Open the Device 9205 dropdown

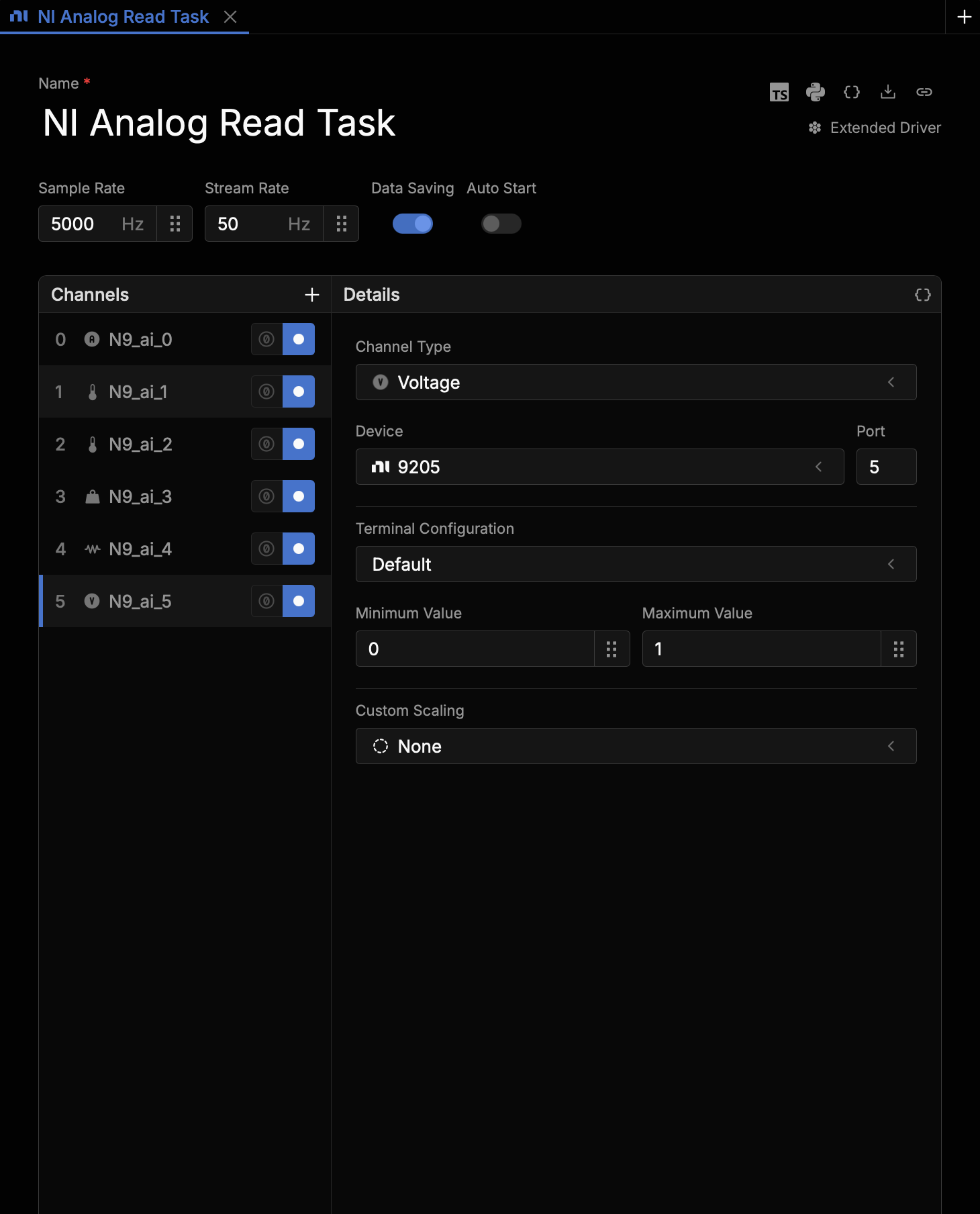pyautogui.click(x=599, y=467)
